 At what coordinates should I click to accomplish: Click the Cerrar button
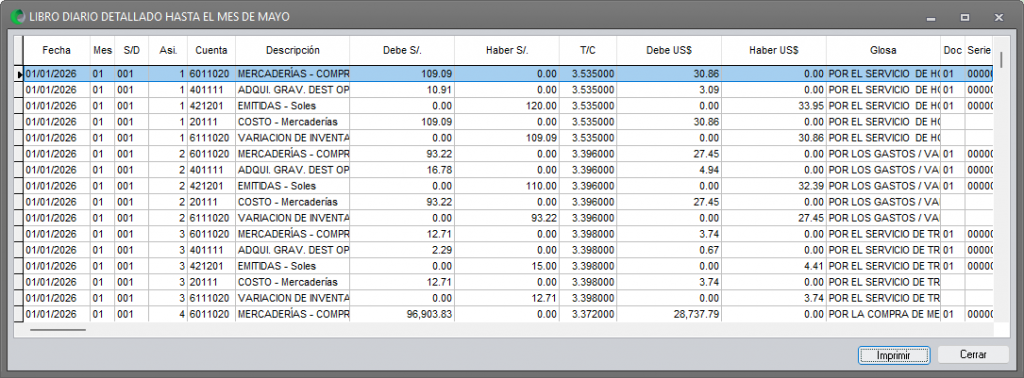pyautogui.click(x=973, y=354)
